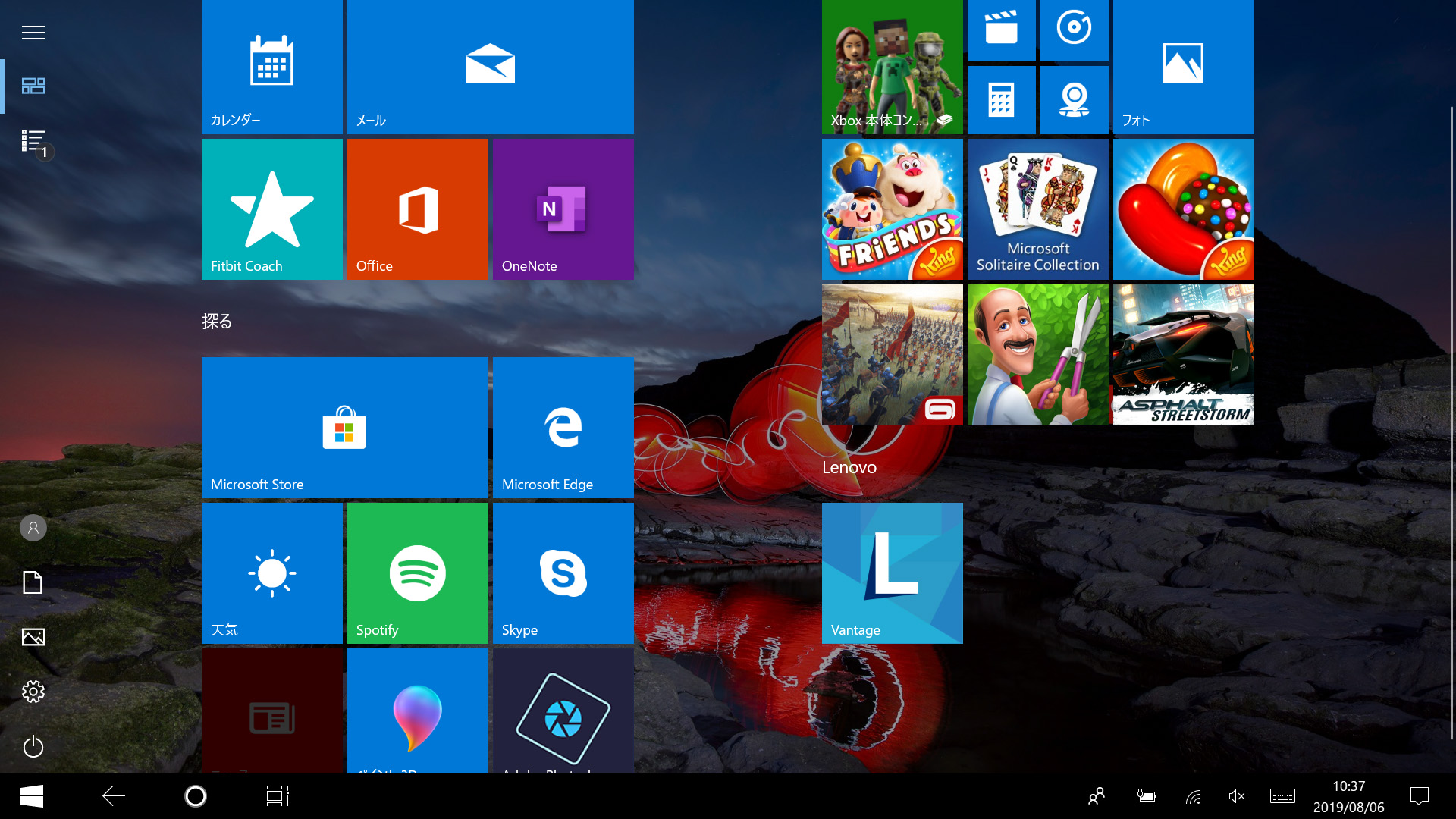
Task: Toggle the muted volume icon in the system tray
Action: pyautogui.click(x=1236, y=796)
